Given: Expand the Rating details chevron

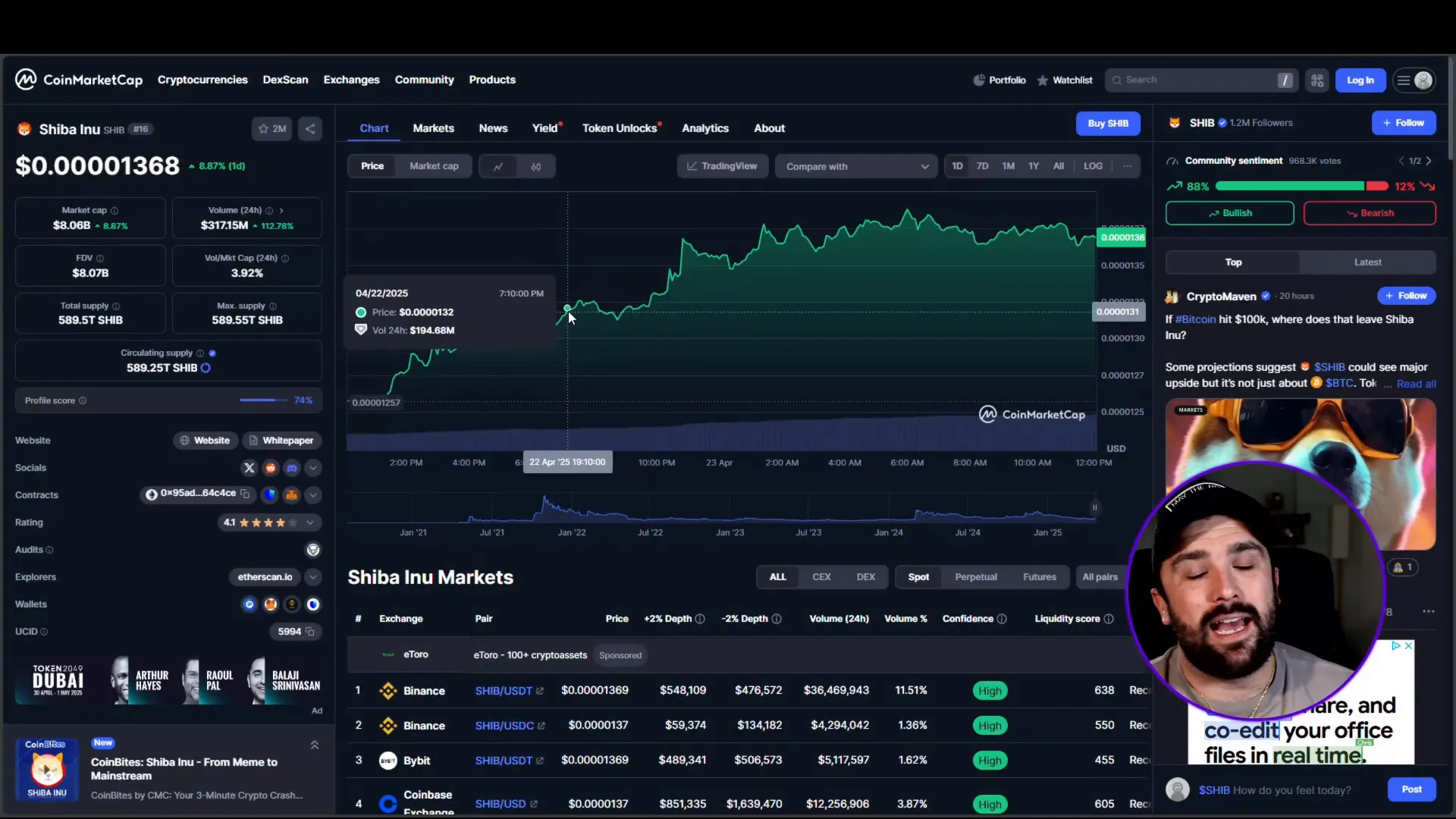Looking at the screenshot, I should pos(310,522).
